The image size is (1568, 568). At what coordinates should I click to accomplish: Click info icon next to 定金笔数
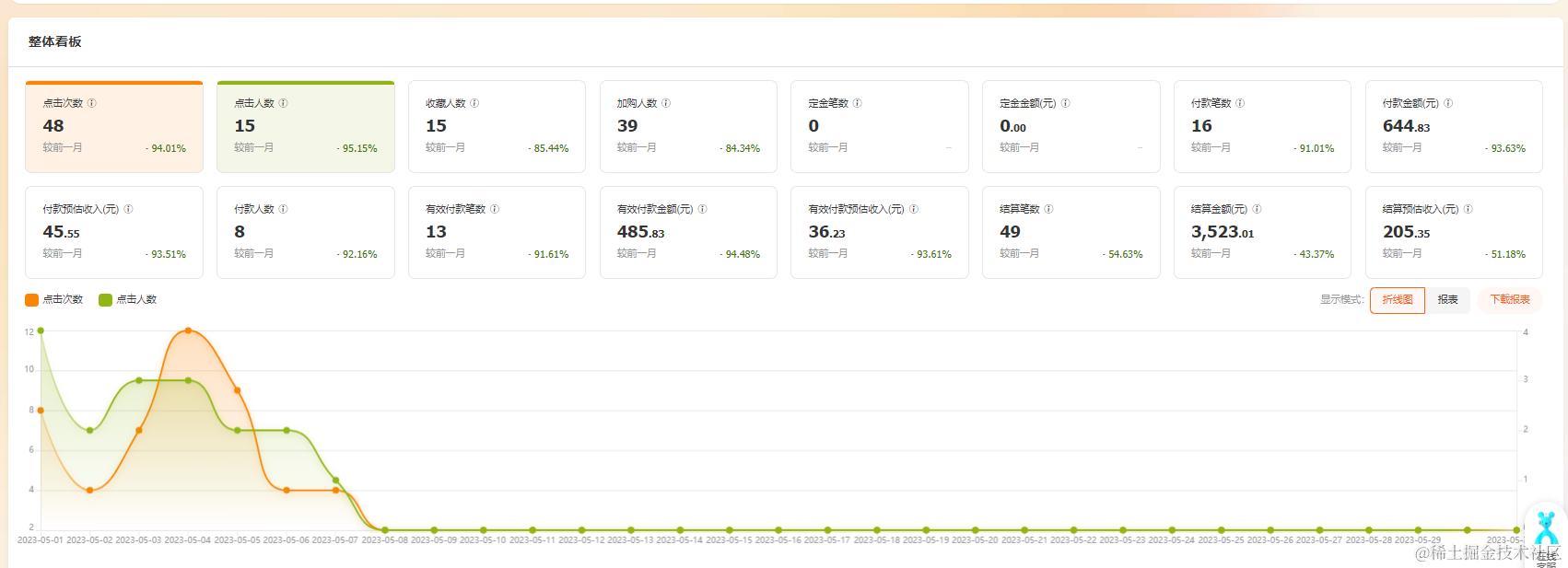point(858,103)
